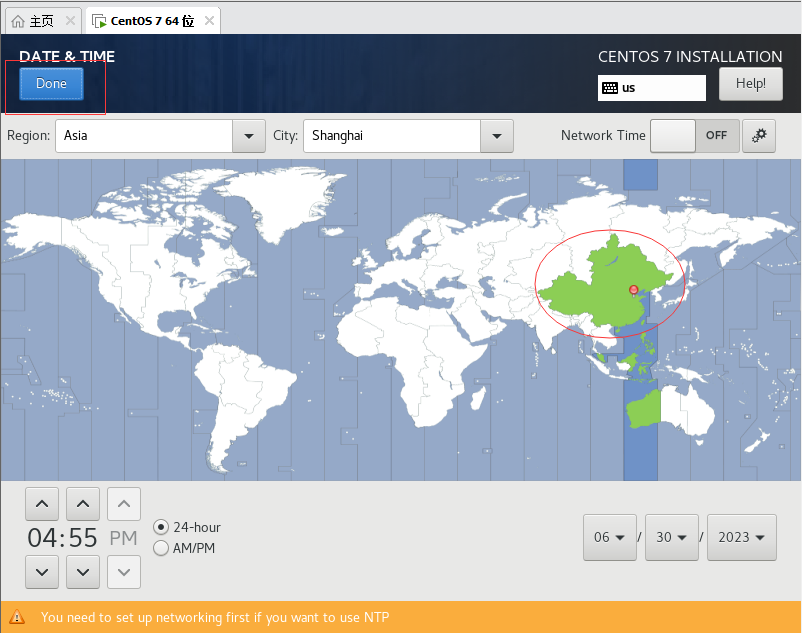Click the red location pin on the map
Image resolution: width=802 pixels, height=633 pixels.
tap(634, 290)
